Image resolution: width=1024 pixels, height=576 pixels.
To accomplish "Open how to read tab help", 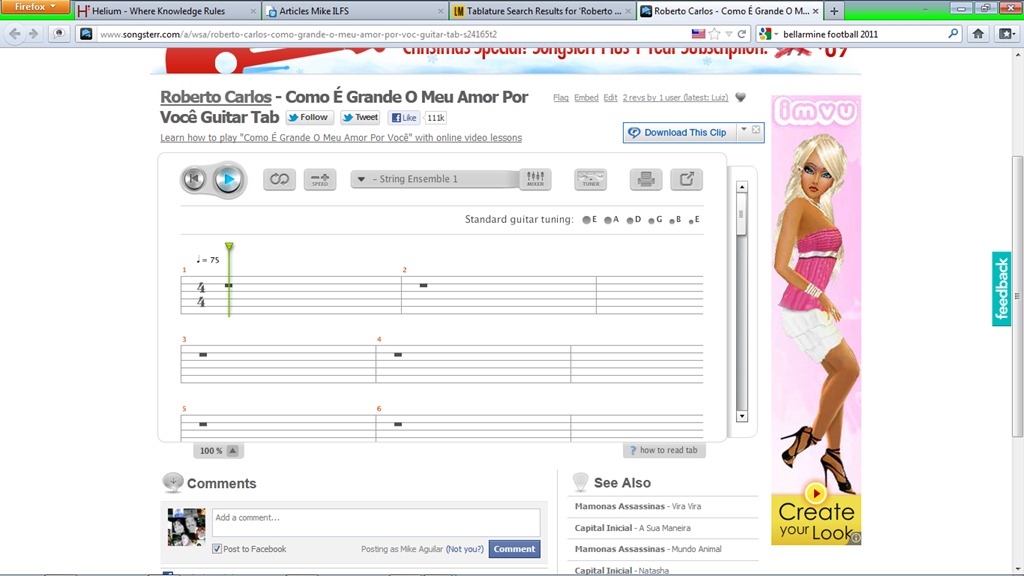I will pos(664,450).
